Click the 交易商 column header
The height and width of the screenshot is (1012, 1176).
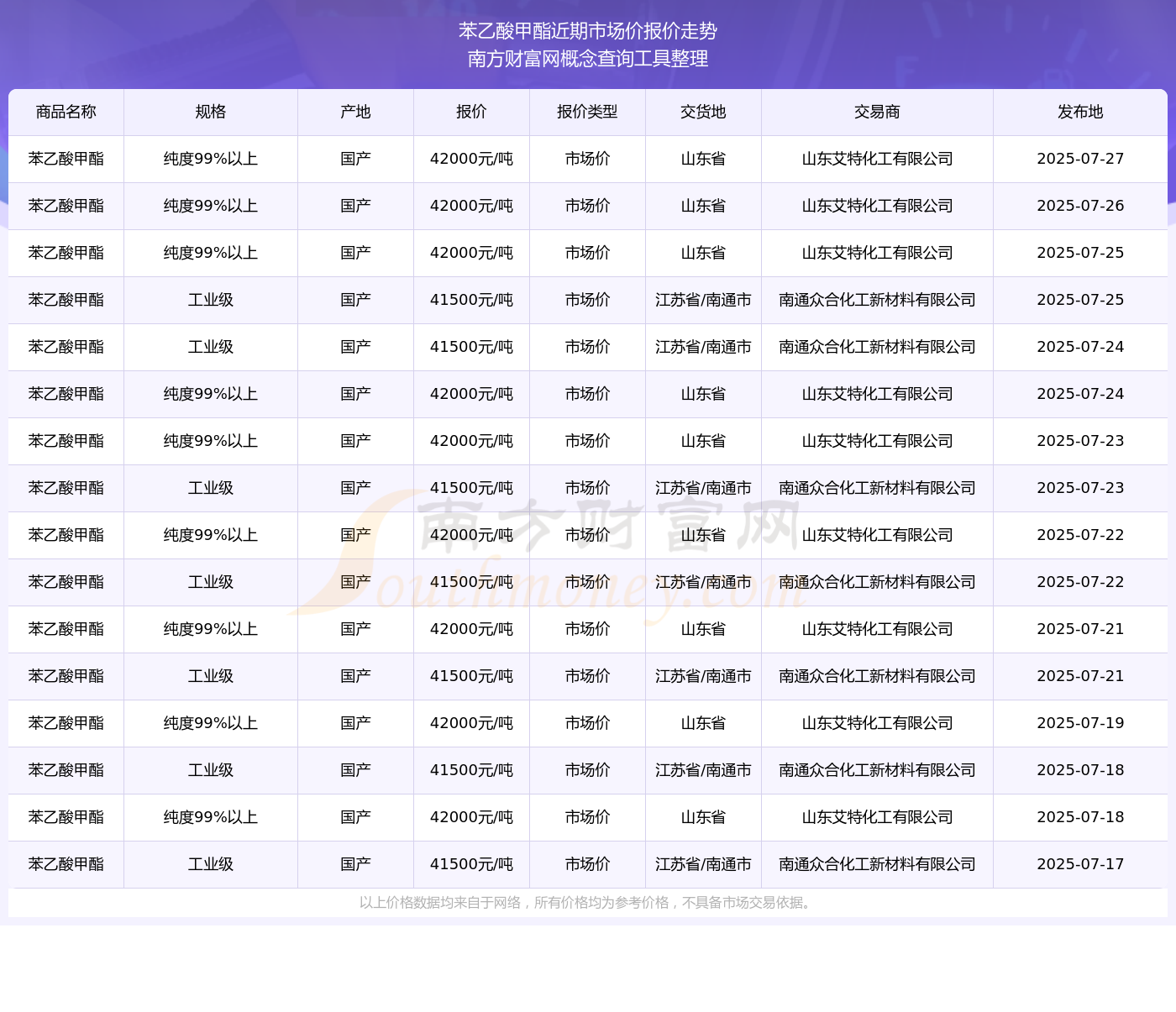[877, 112]
